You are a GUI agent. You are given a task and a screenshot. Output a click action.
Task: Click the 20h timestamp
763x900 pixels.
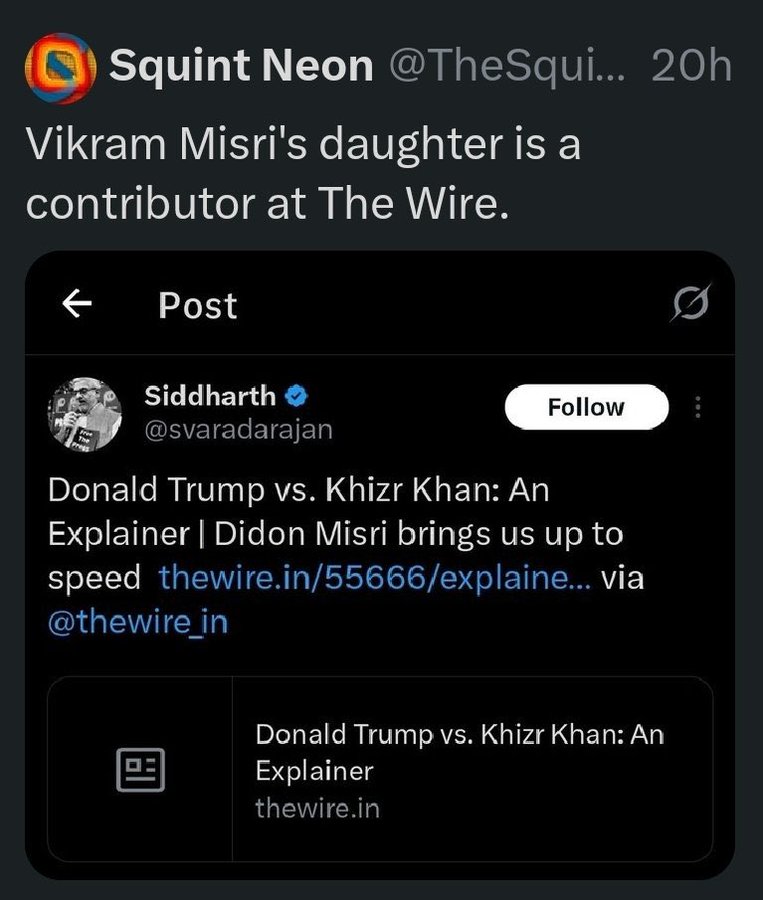pyautogui.click(x=691, y=66)
